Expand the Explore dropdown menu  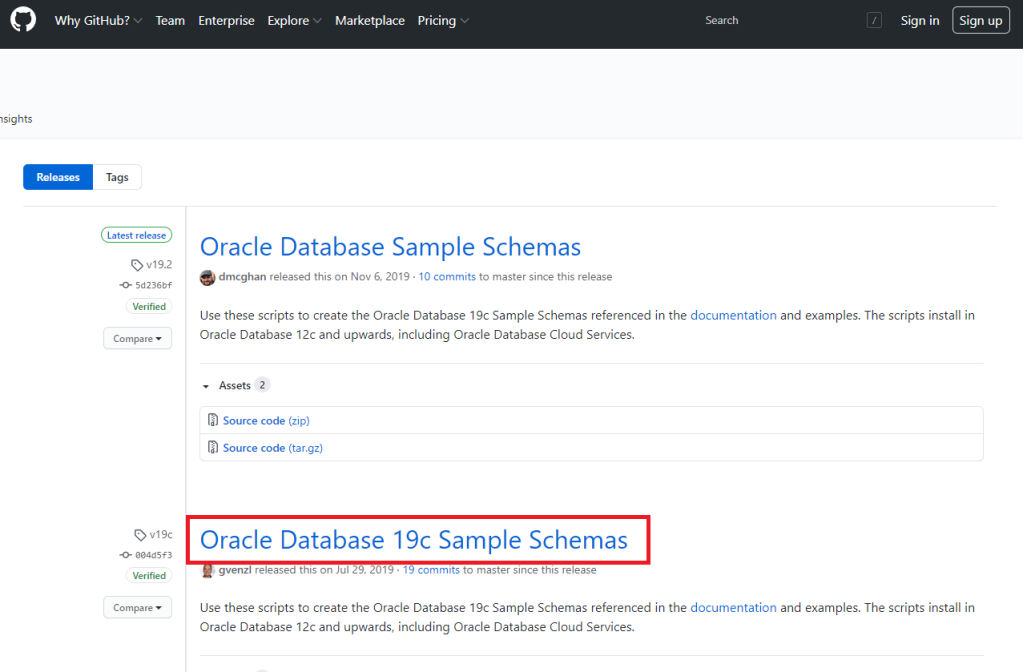click(294, 20)
